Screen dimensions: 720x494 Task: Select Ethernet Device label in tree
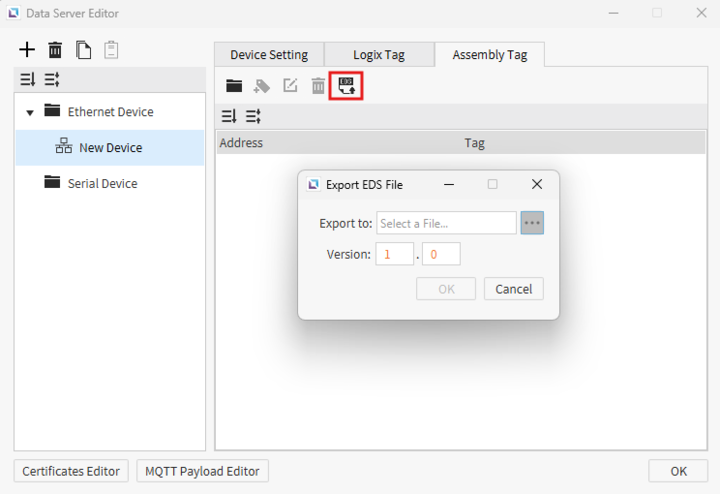111,112
